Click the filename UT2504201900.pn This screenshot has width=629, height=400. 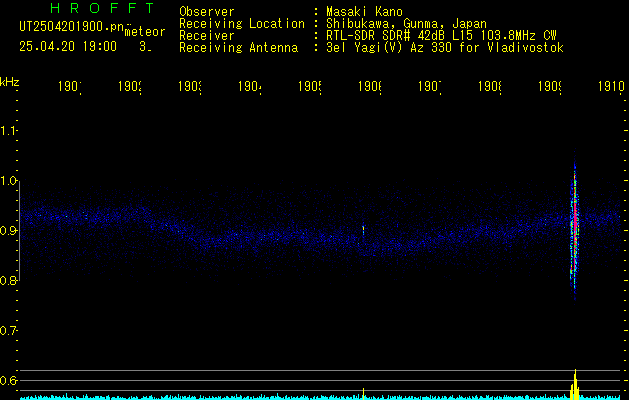(71, 27)
